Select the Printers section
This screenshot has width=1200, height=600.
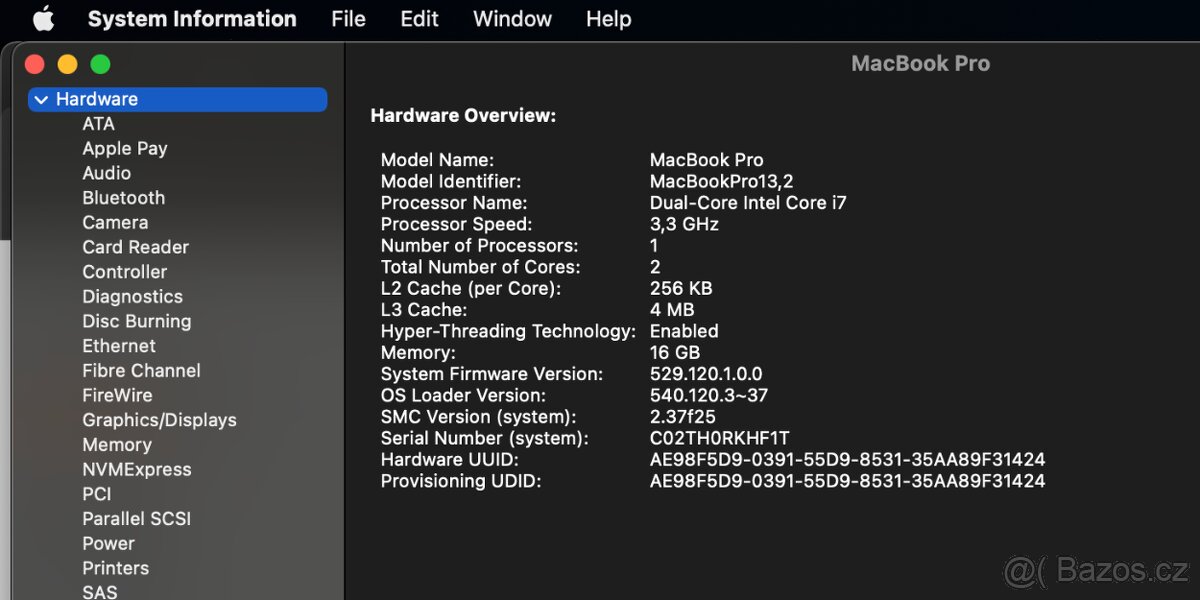coord(115,567)
